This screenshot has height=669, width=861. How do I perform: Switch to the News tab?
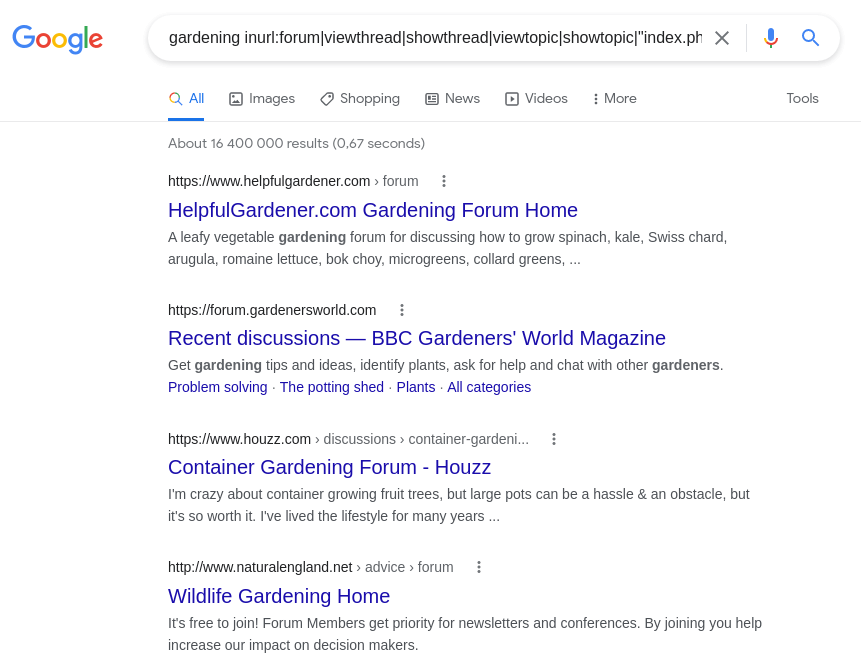(452, 99)
